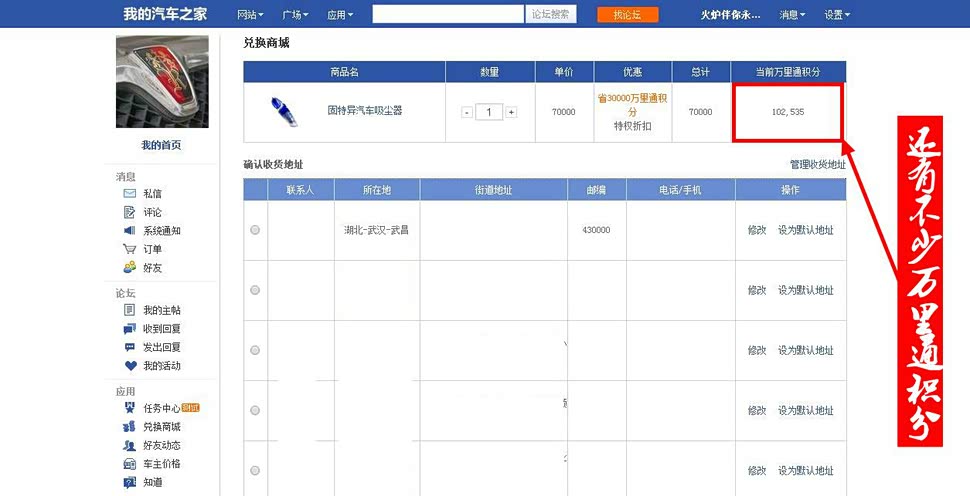Click the 我的主帖 document icon

click(x=129, y=310)
